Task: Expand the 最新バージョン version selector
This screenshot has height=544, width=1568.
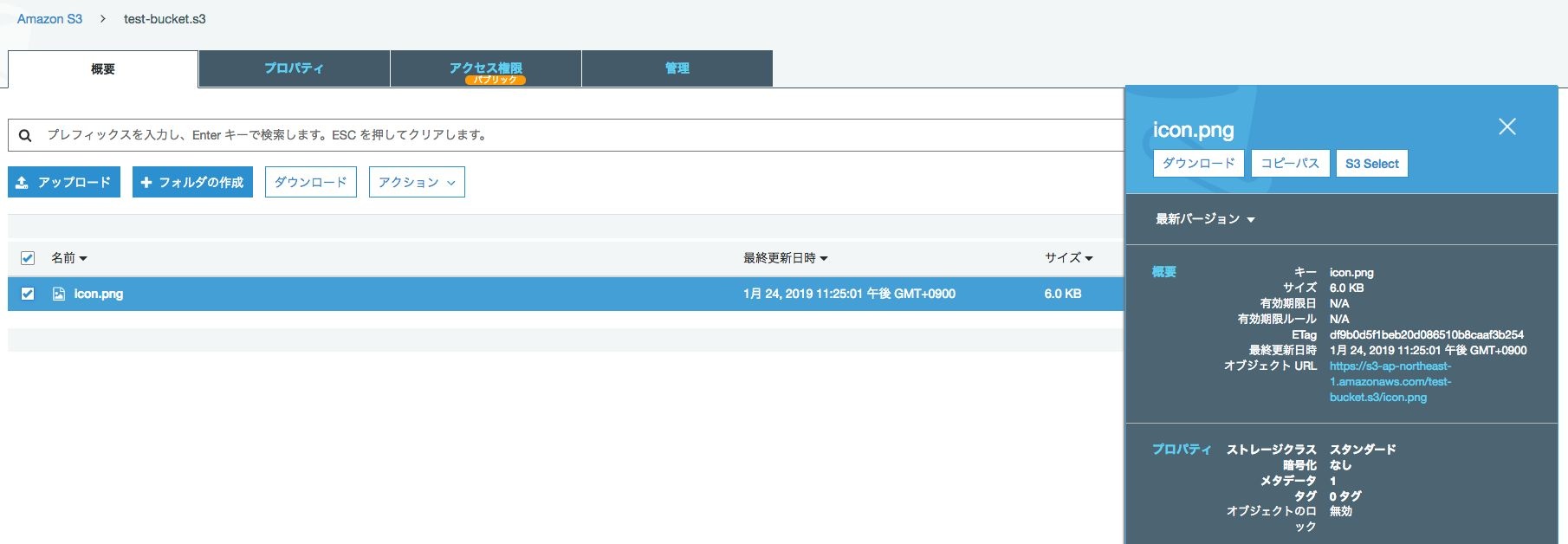Action: (x=1205, y=219)
